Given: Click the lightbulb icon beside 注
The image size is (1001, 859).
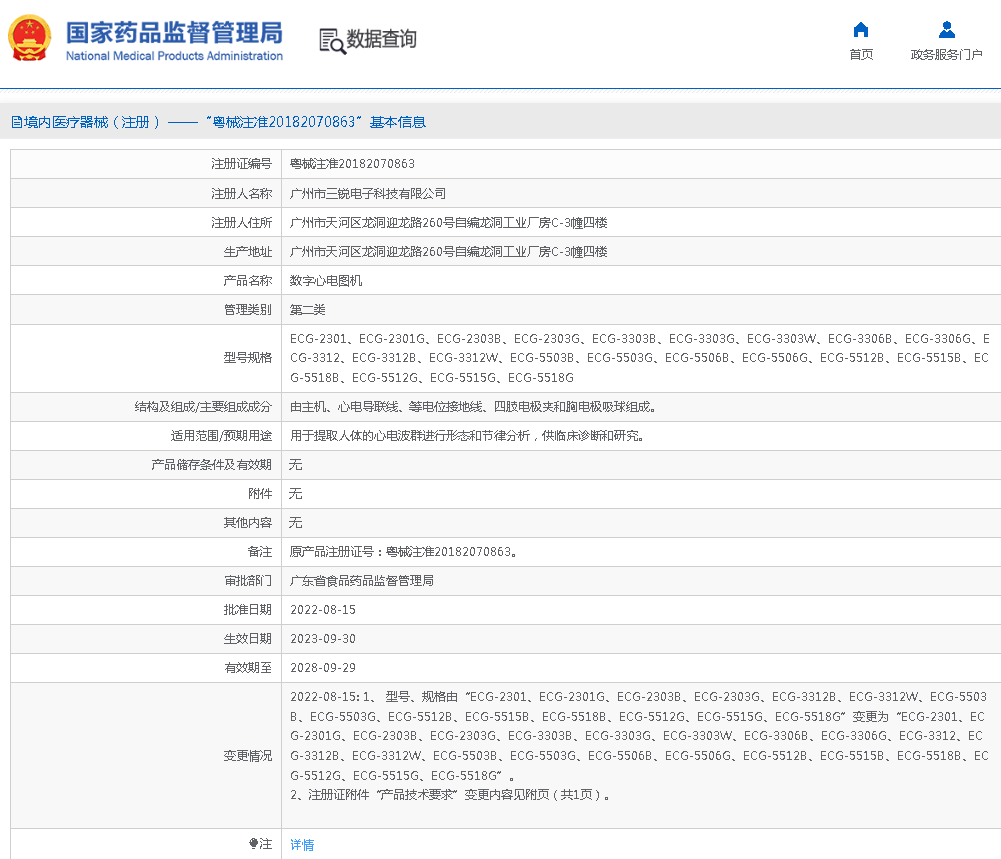Looking at the screenshot, I should click(254, 844).
